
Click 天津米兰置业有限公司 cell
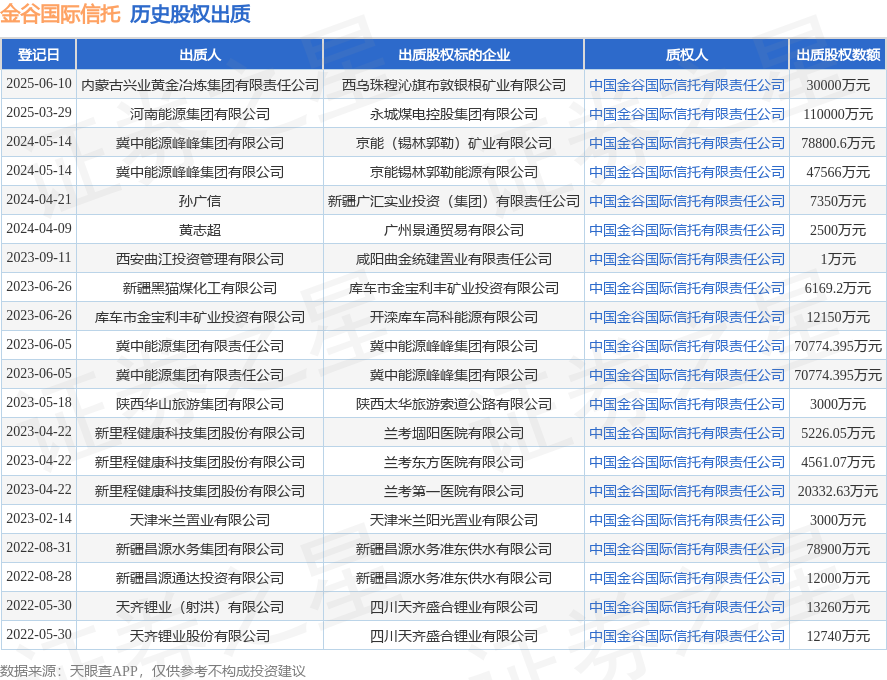pyautogui.click(x=200, y=520)
